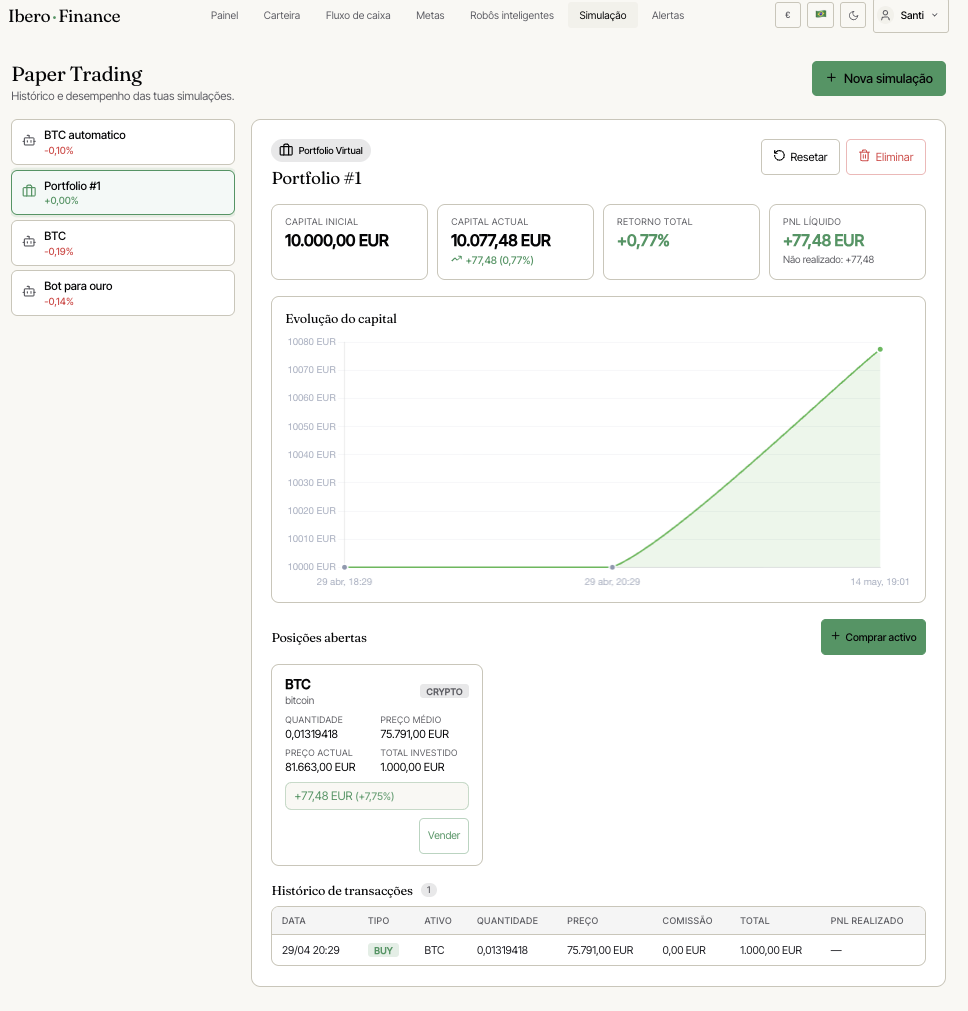Click the plus icon in Nova simulação

coord(831,78)
